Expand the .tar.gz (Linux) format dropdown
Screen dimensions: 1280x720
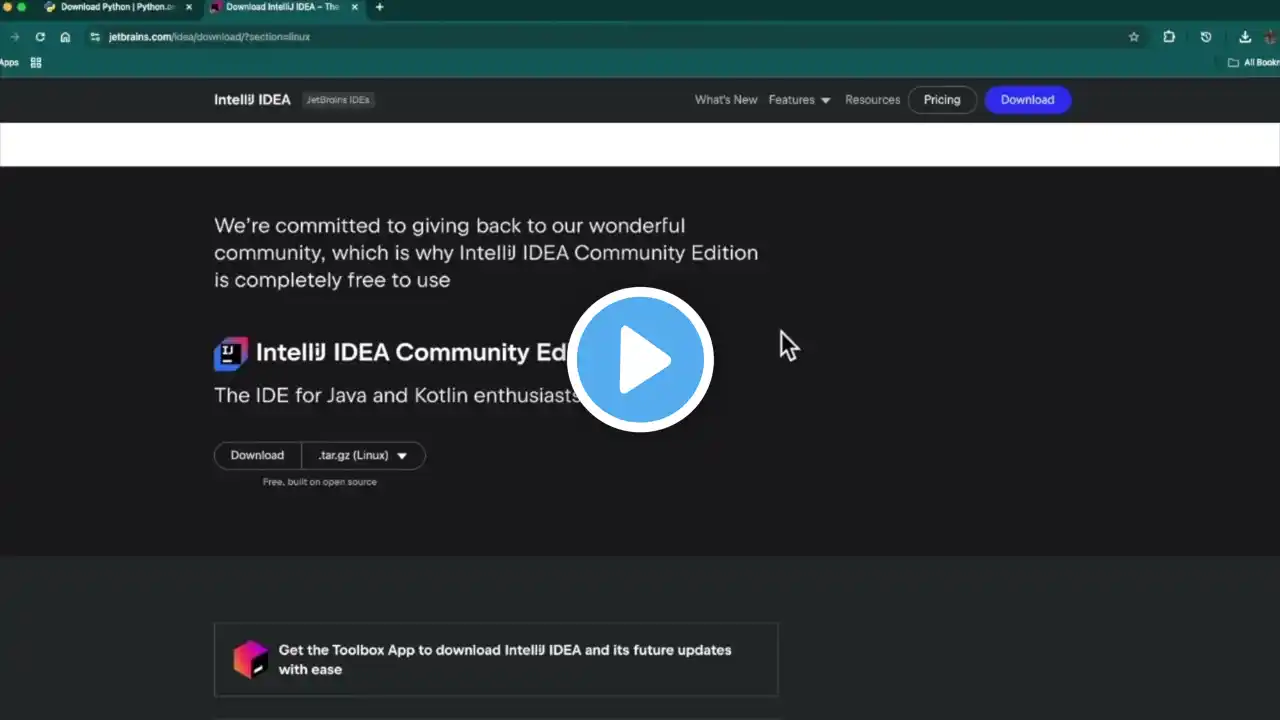tap(363, 456)
